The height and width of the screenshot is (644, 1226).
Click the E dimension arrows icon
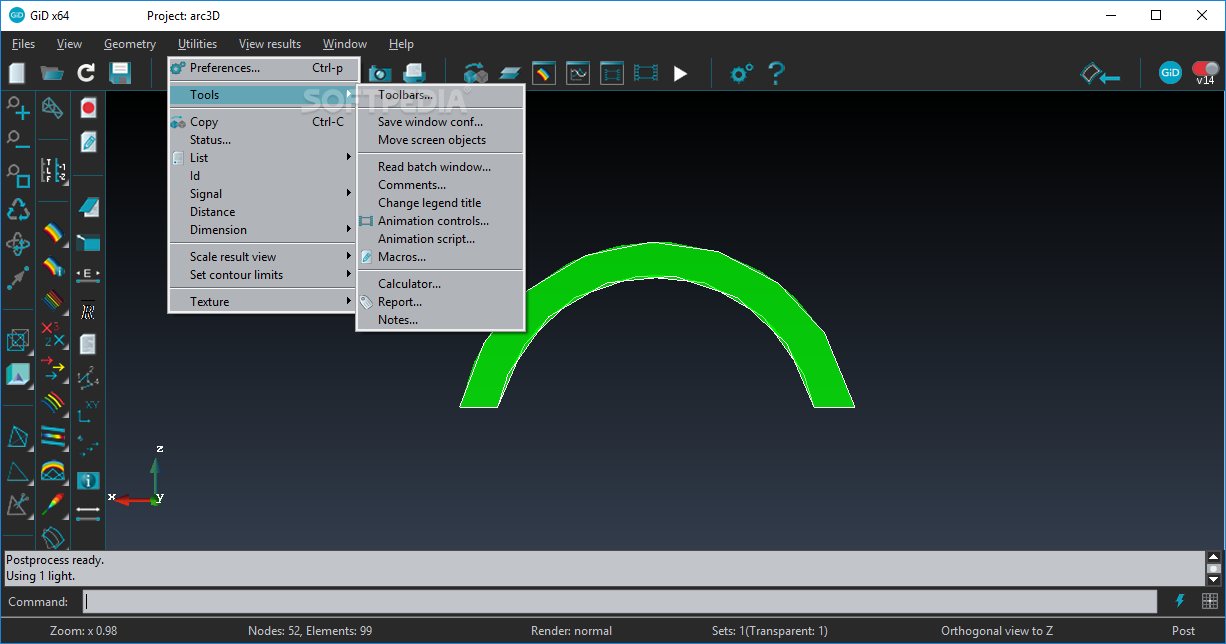[x=88, y=273]
